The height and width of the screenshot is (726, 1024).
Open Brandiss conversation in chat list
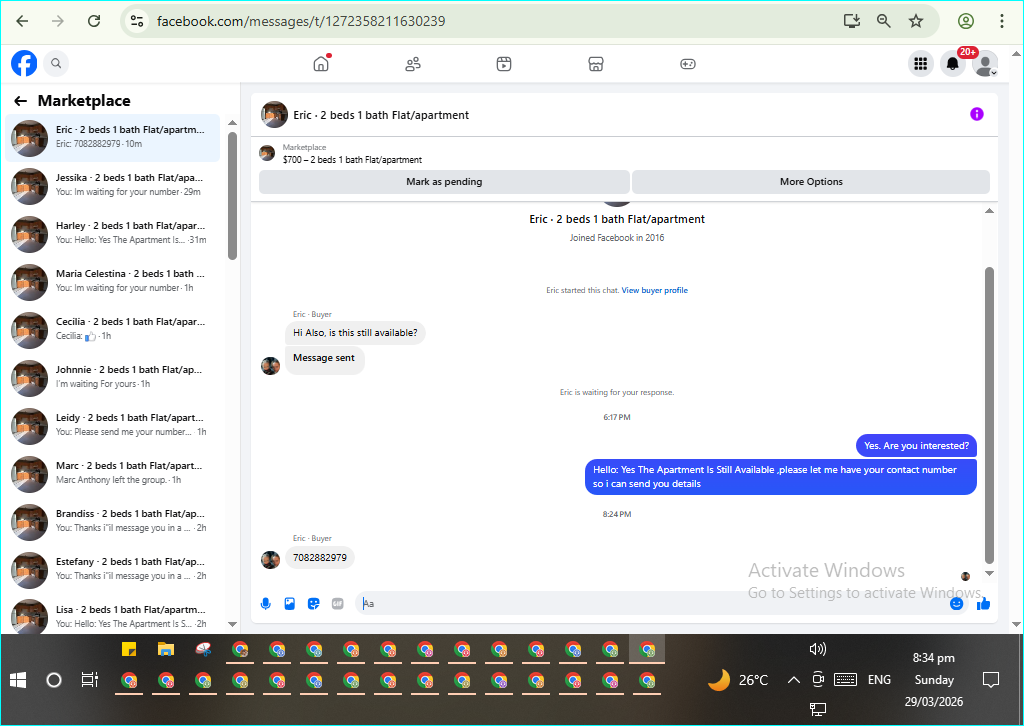[112, 522]
